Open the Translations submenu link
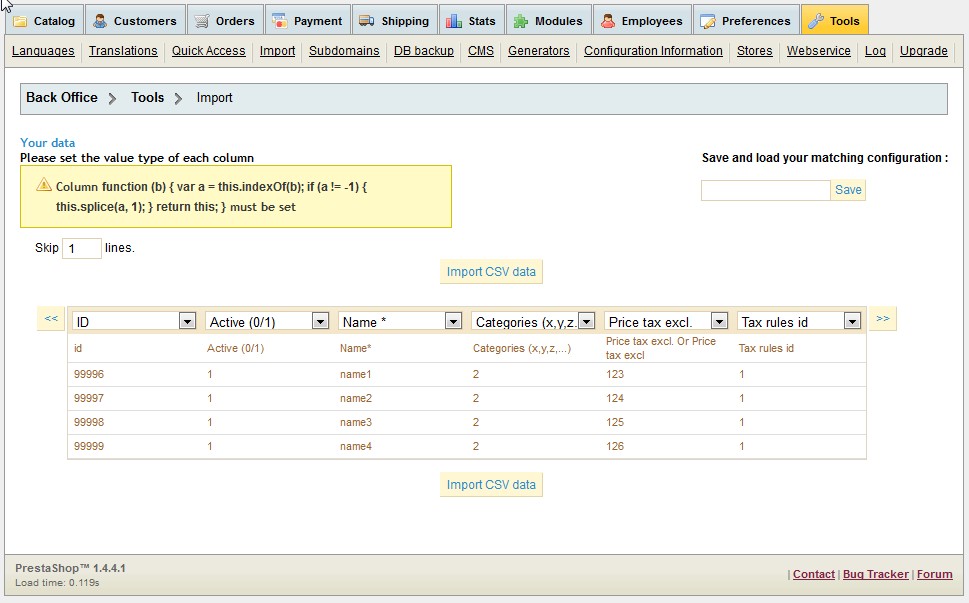The image size is (969, 603). coord(123,51)
